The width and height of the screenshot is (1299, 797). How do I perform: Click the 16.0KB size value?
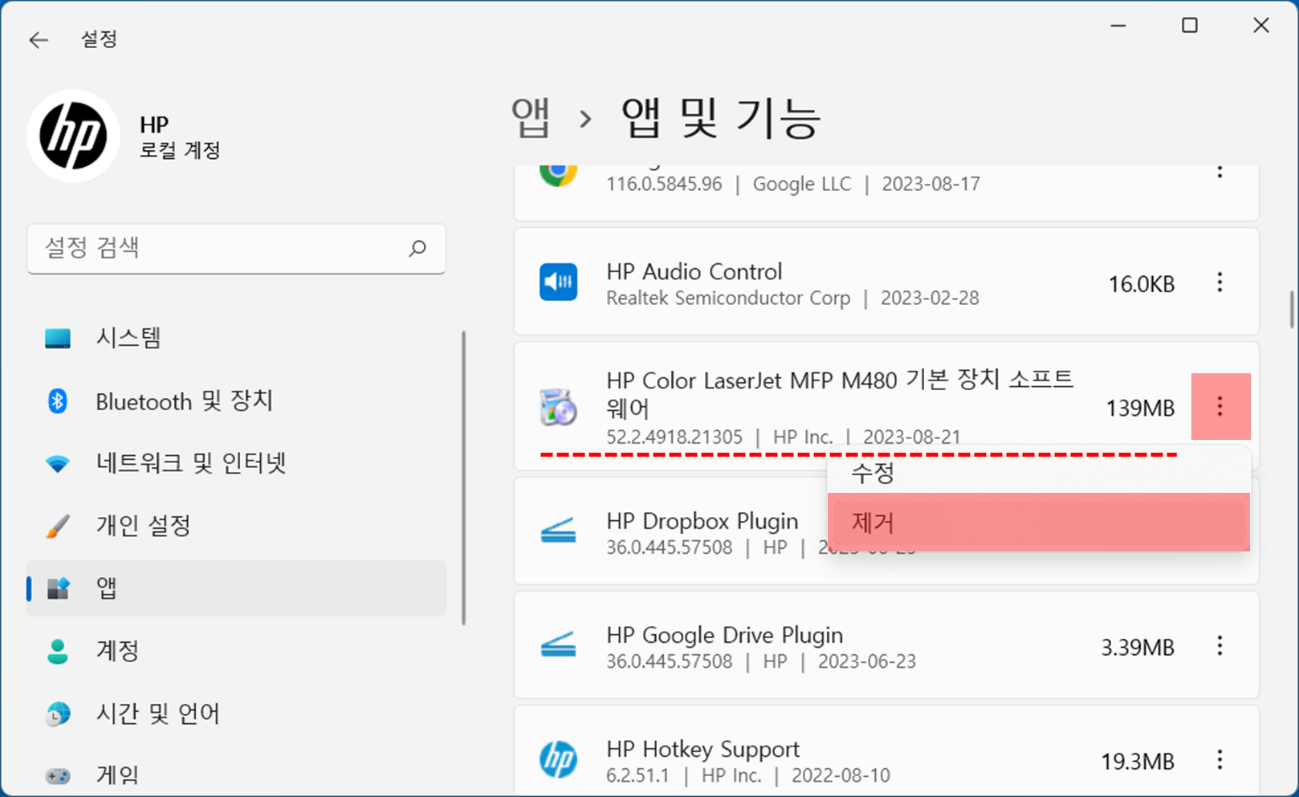(1141, 284)
